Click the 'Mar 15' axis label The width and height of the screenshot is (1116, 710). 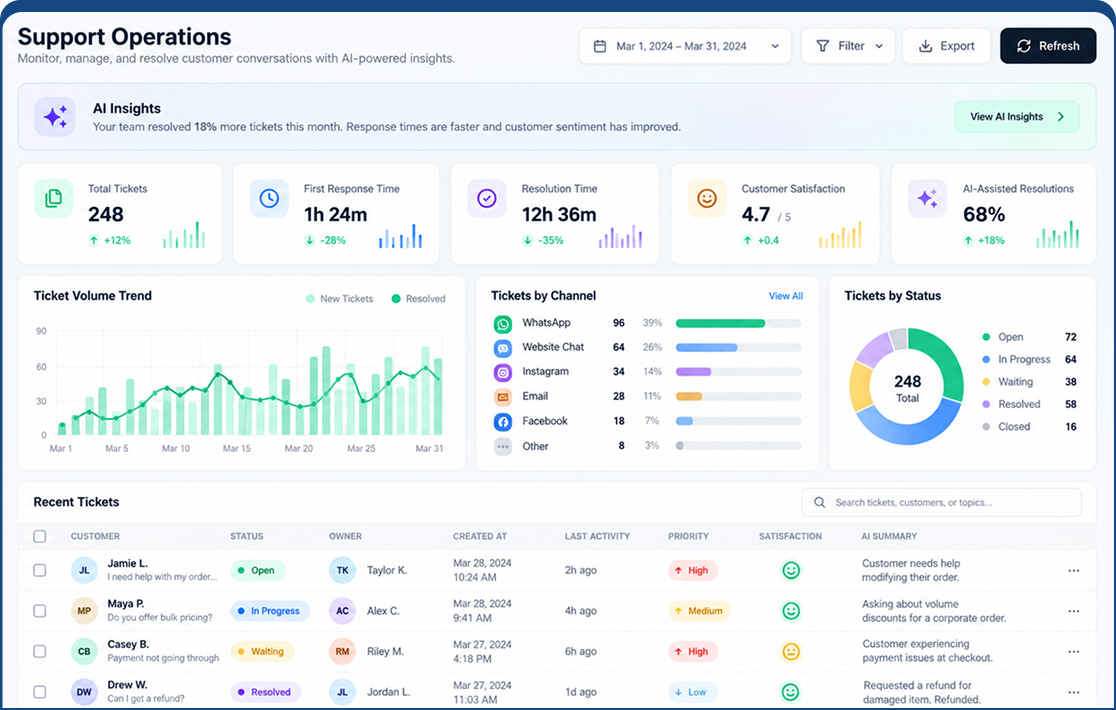tap(237, 449)
